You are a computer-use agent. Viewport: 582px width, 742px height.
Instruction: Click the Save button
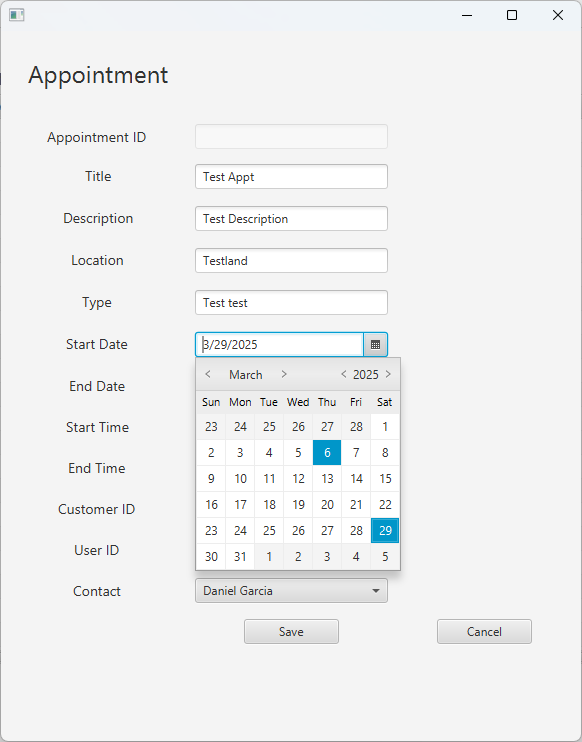pyautogui.click(x=291, y=632)
